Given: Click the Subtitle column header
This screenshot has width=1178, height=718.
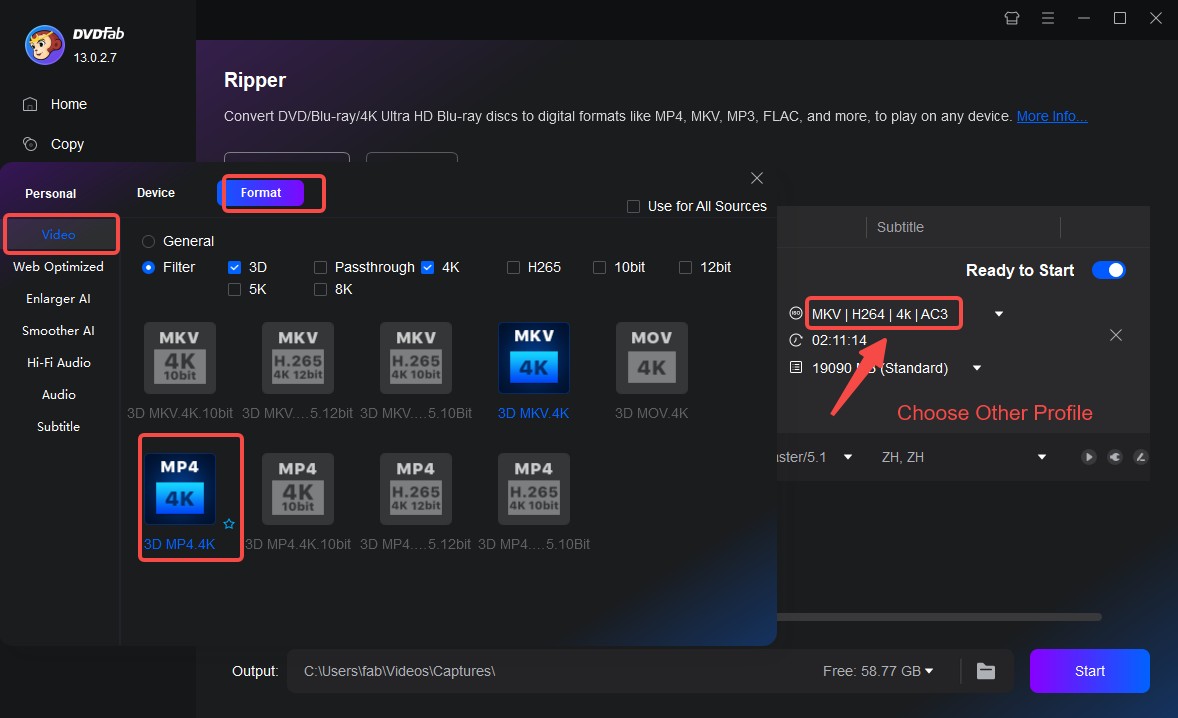Looking at the screenshot, I should click(900, 227).
